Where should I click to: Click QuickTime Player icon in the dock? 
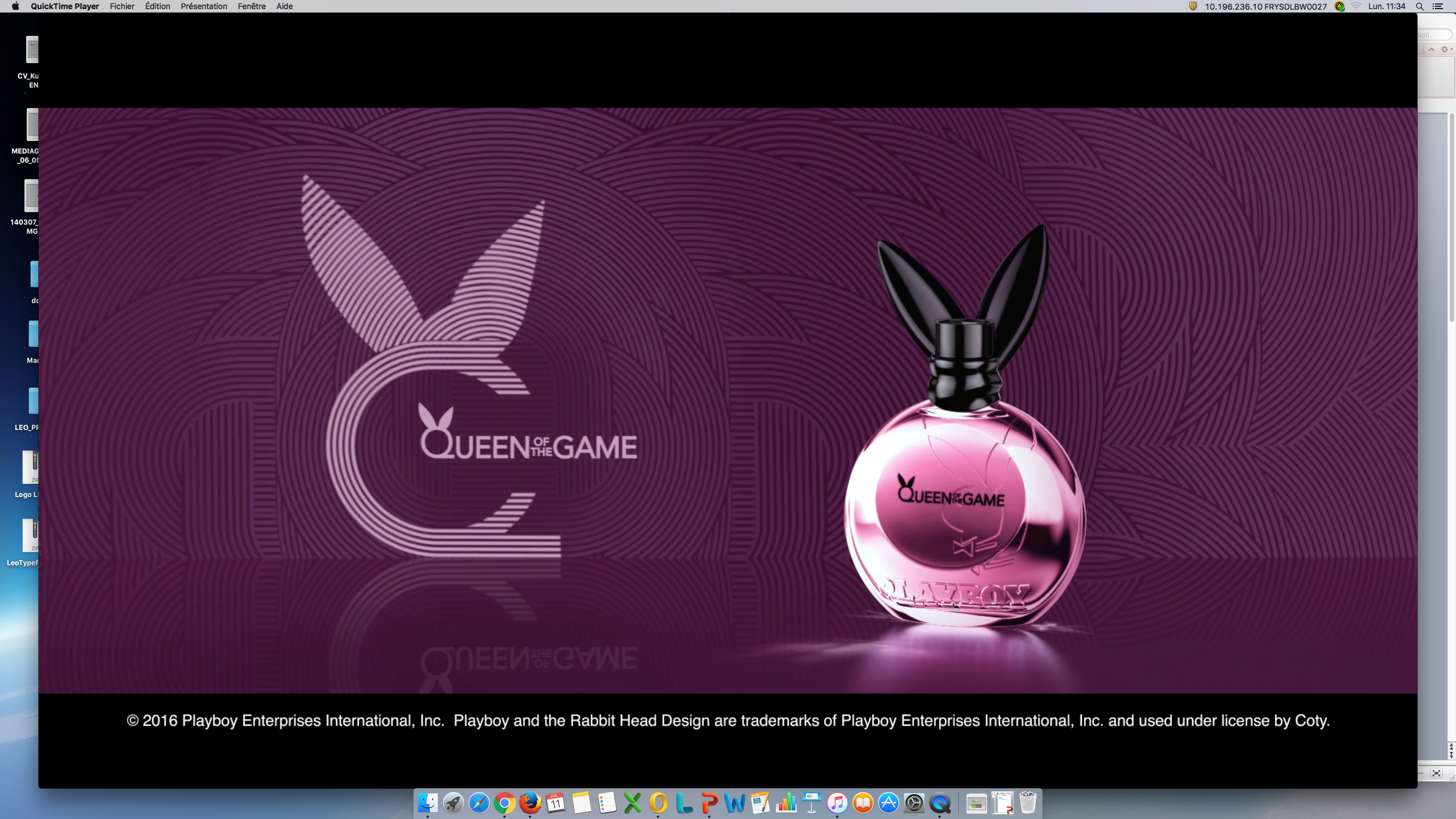click(x=940, y=803)
